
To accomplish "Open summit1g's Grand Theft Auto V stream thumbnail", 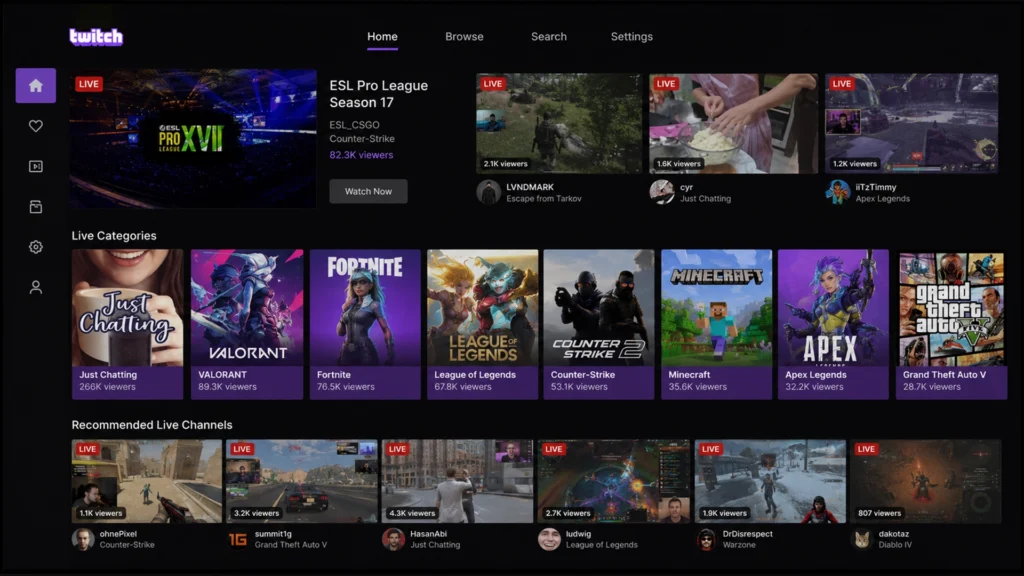I will [302, 481].
